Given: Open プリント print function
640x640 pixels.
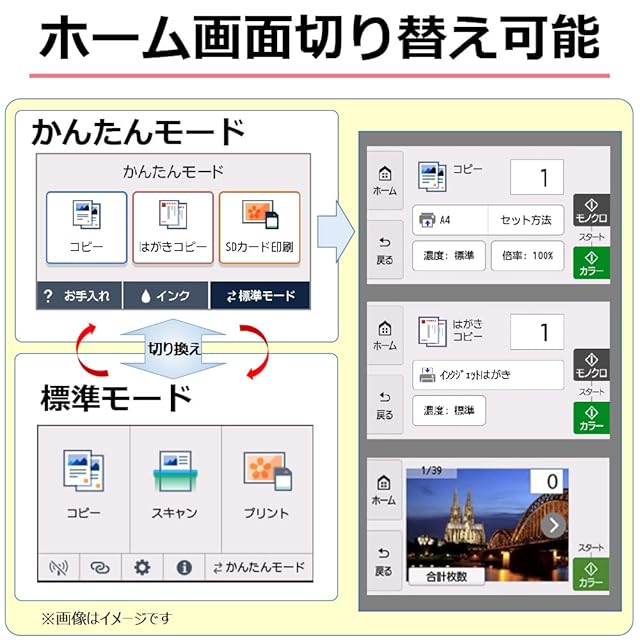Looking at the screenshot, I should pos(267,489).
